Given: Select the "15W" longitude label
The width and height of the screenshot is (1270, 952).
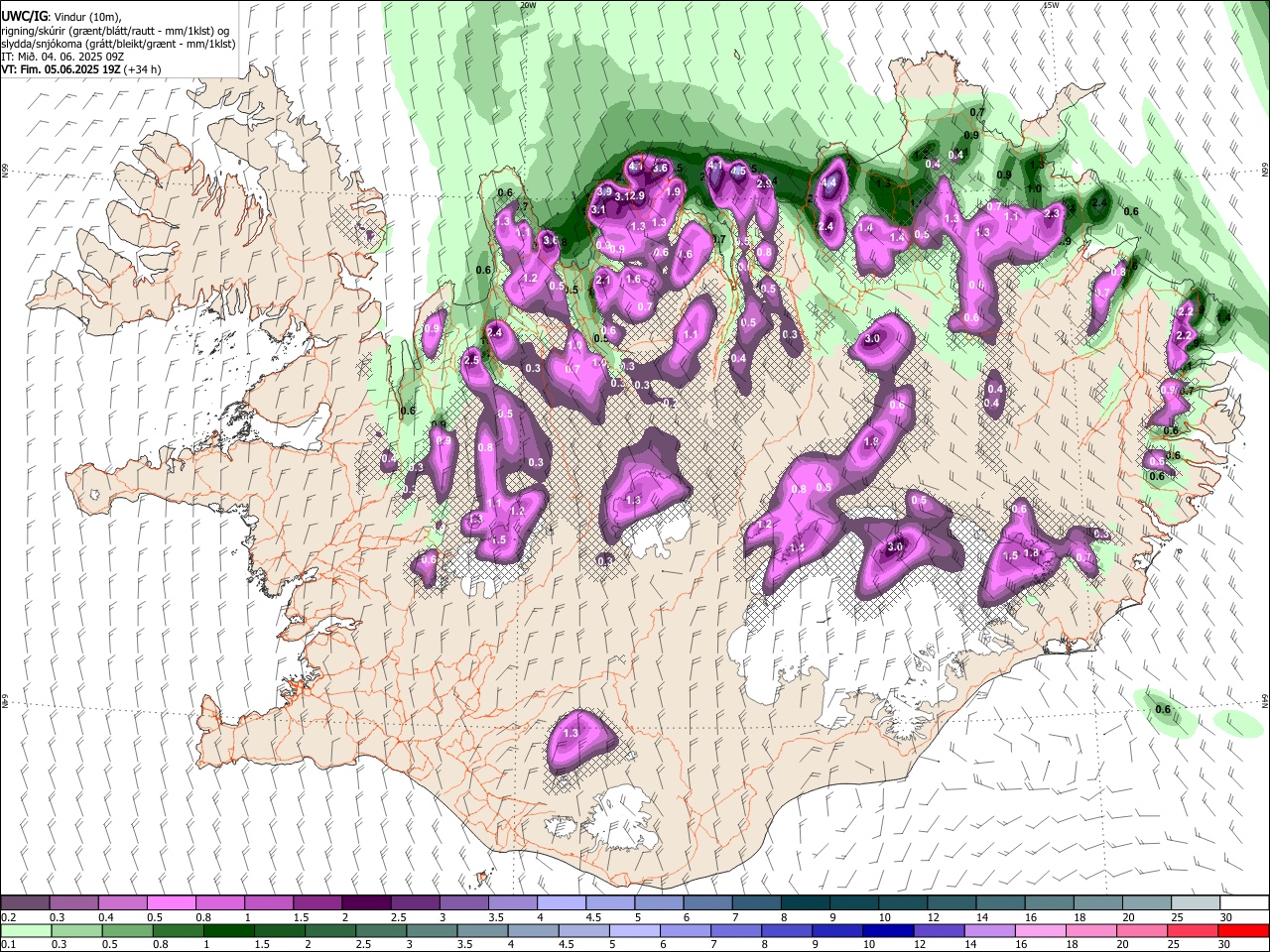Looking at the screenshot, I should tap(1051, 5).
